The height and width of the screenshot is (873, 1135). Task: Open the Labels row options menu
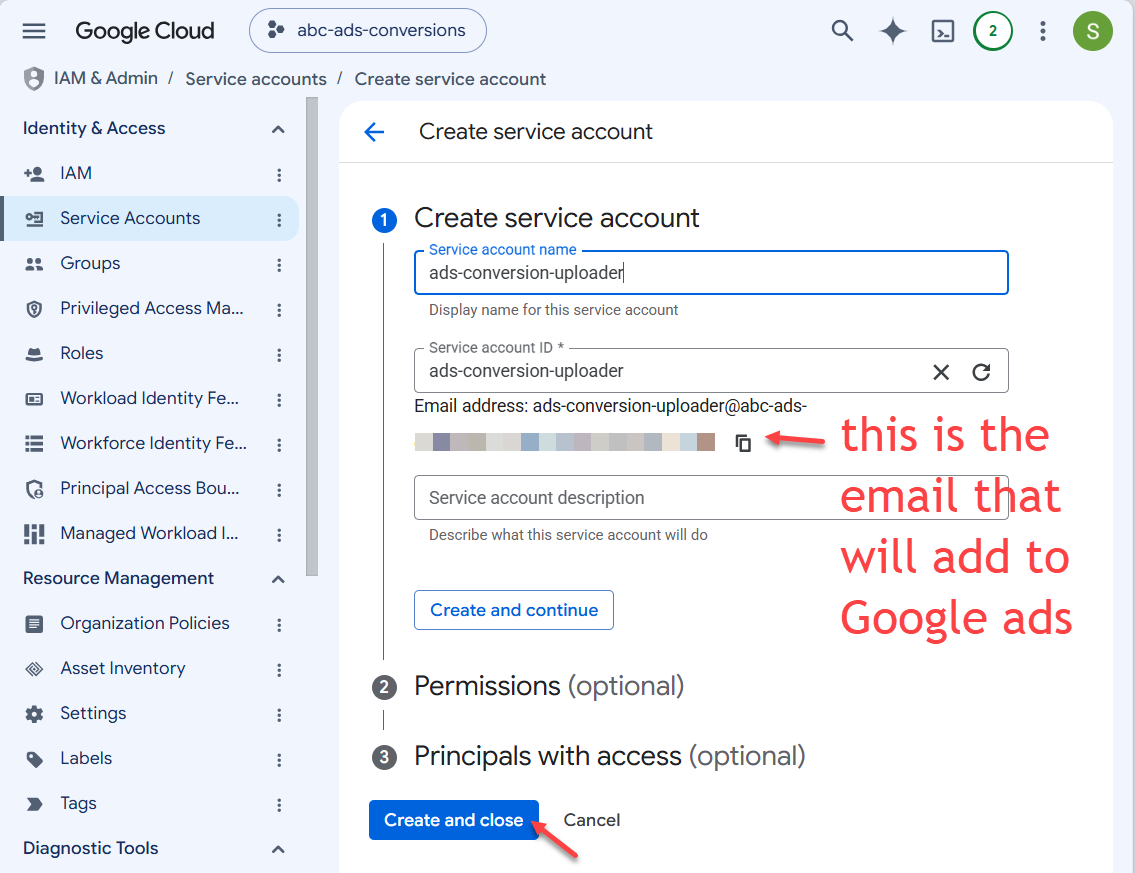tap(279, 760)
